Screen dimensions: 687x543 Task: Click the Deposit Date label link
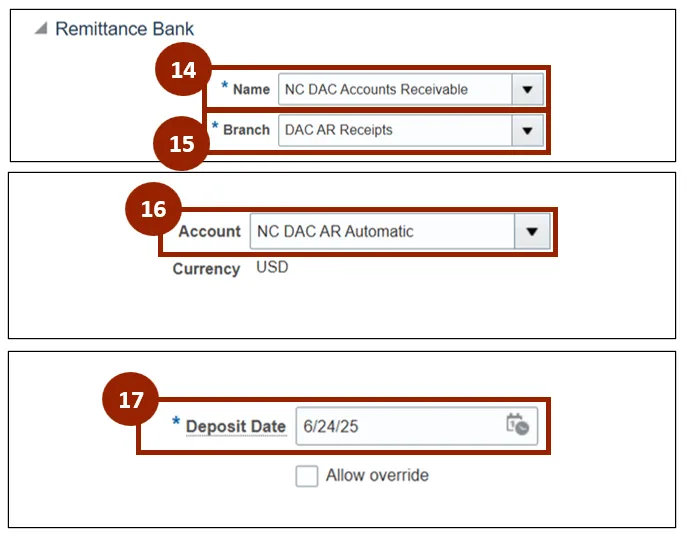coord(236,427)
